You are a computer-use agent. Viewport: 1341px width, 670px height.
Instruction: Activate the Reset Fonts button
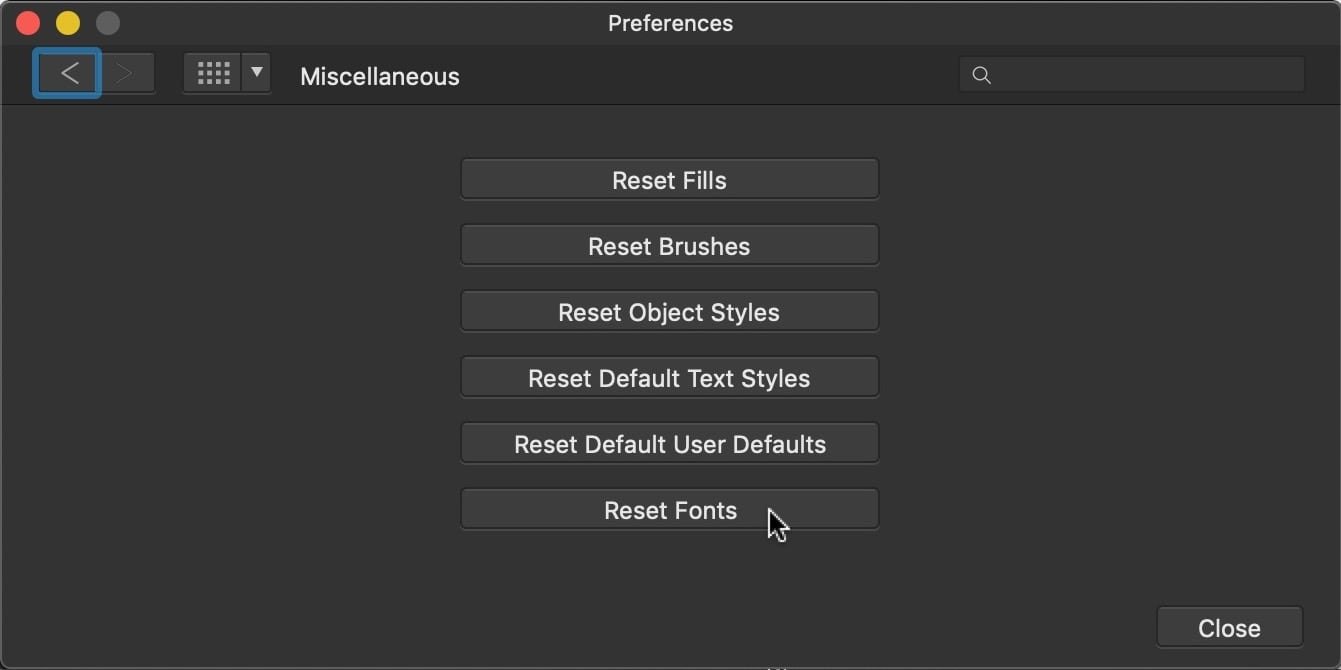pyautogui.click(x=670, y=510)
